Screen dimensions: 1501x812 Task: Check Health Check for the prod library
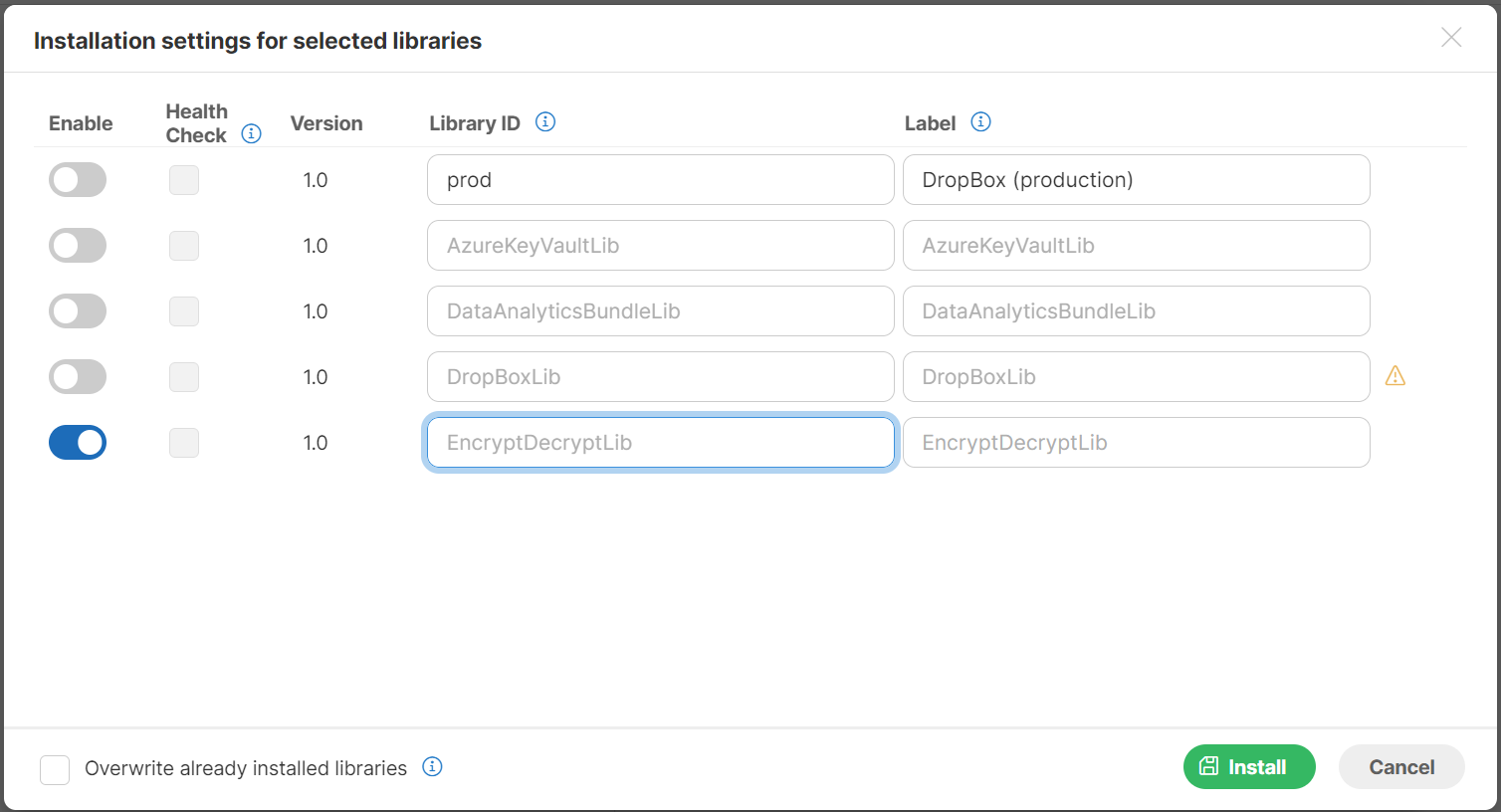pos(184,179)
